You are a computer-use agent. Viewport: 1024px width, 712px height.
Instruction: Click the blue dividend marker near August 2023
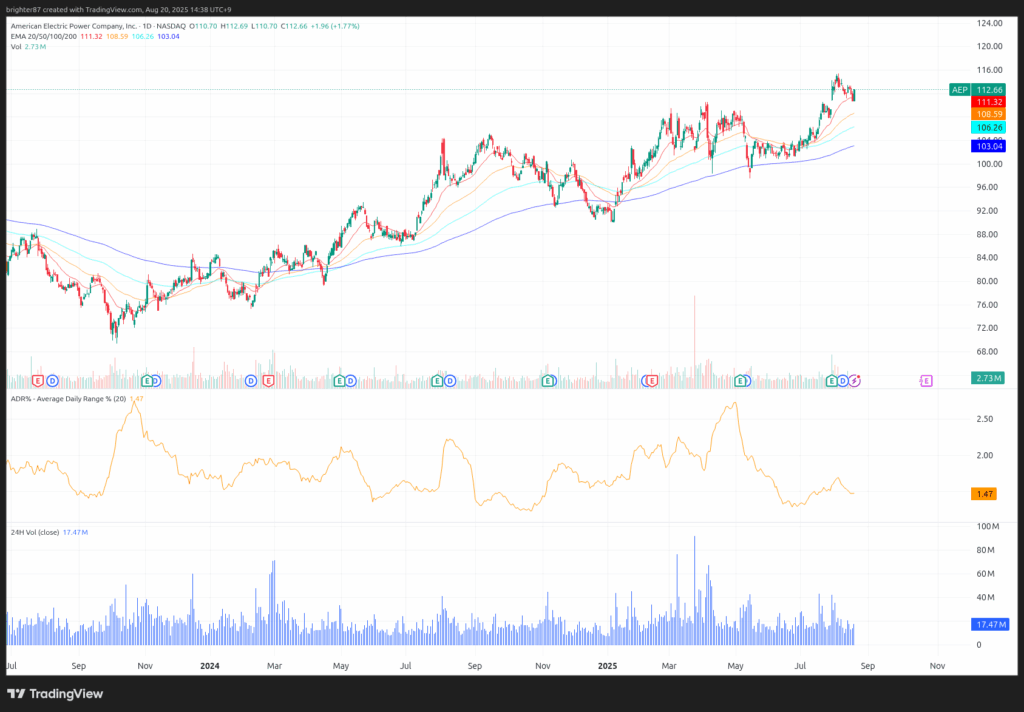click(x=52, y=381)
